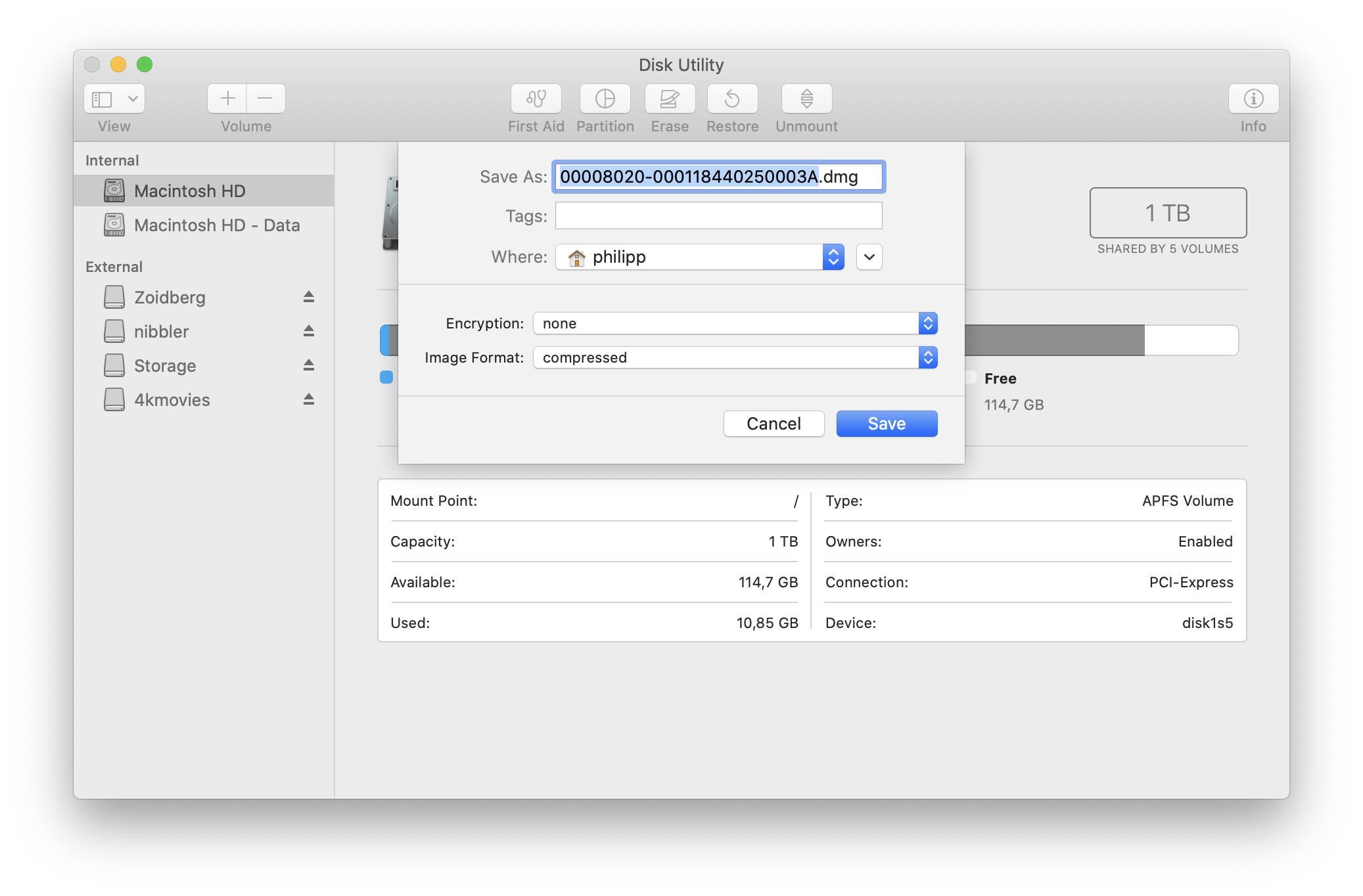Select the Erase toolbar icon
Screen dimensions: 1363x896
point(670,99)
